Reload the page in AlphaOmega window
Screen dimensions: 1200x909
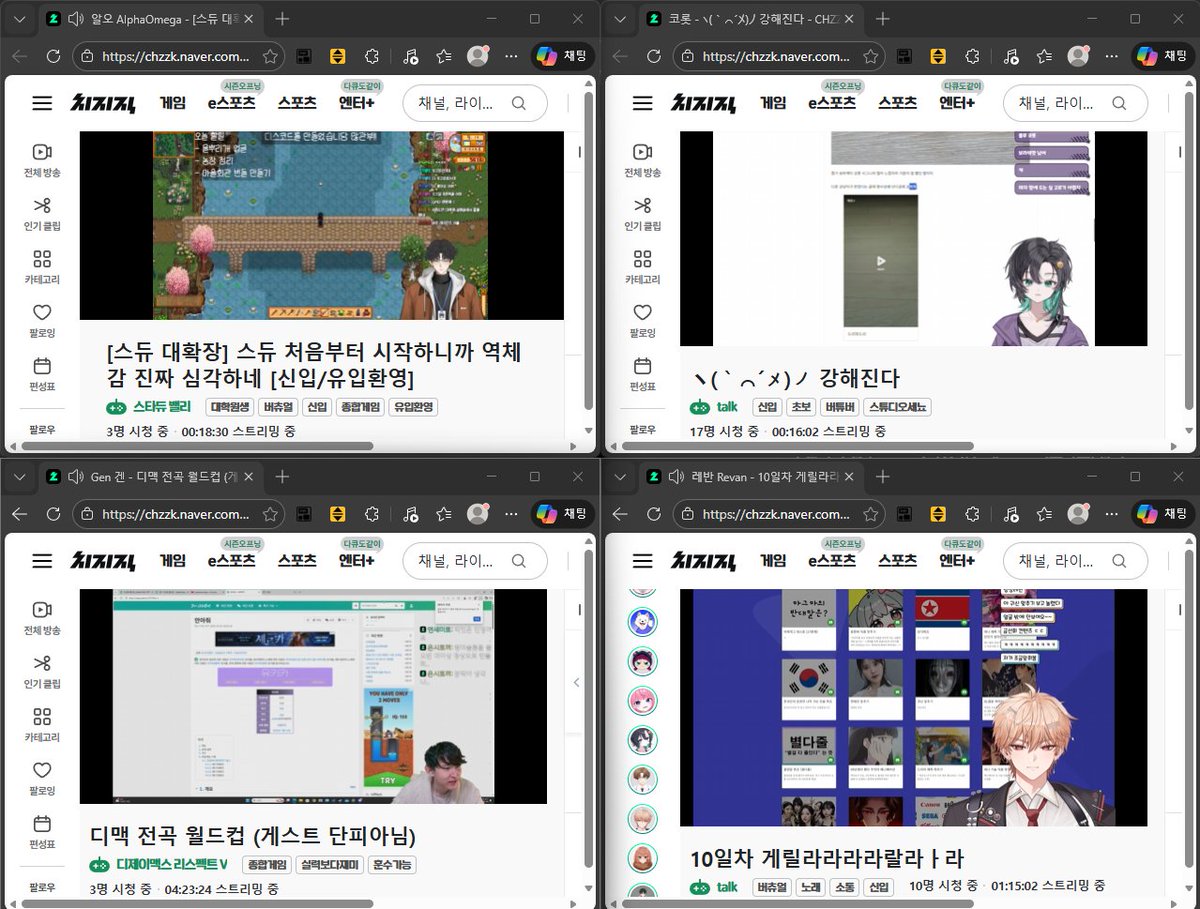[x=53, y=57]
